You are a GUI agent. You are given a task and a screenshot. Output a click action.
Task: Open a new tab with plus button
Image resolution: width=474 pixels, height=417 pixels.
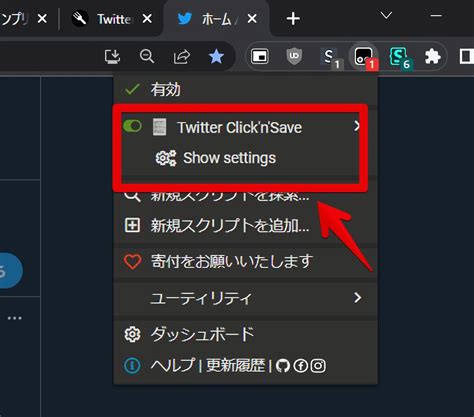pyautogui.click(x=293, y=19)
